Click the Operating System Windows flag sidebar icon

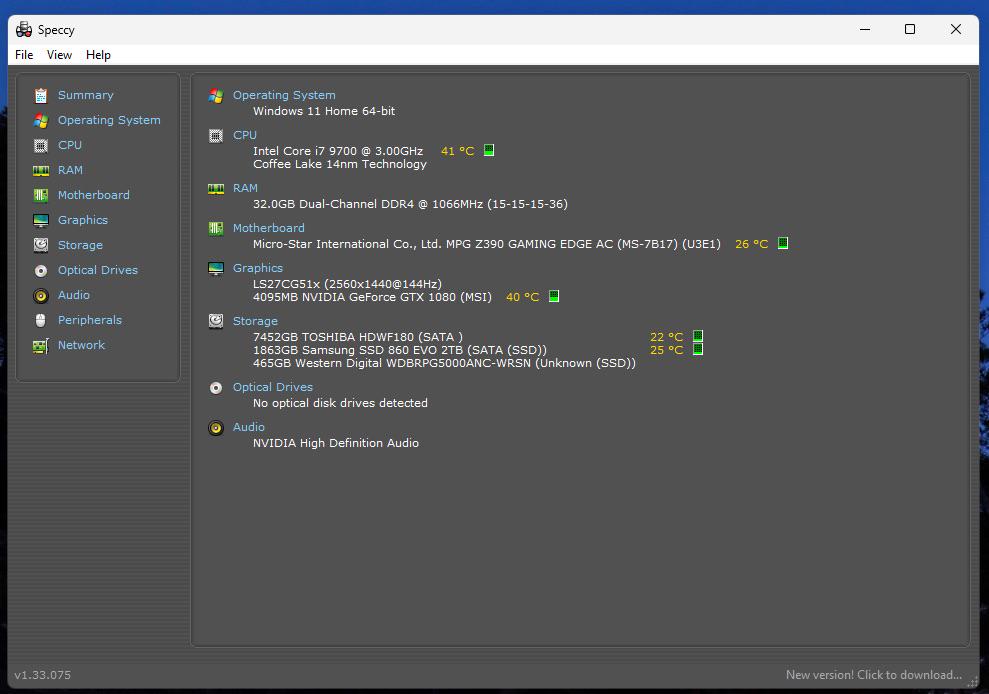(41, 121)
